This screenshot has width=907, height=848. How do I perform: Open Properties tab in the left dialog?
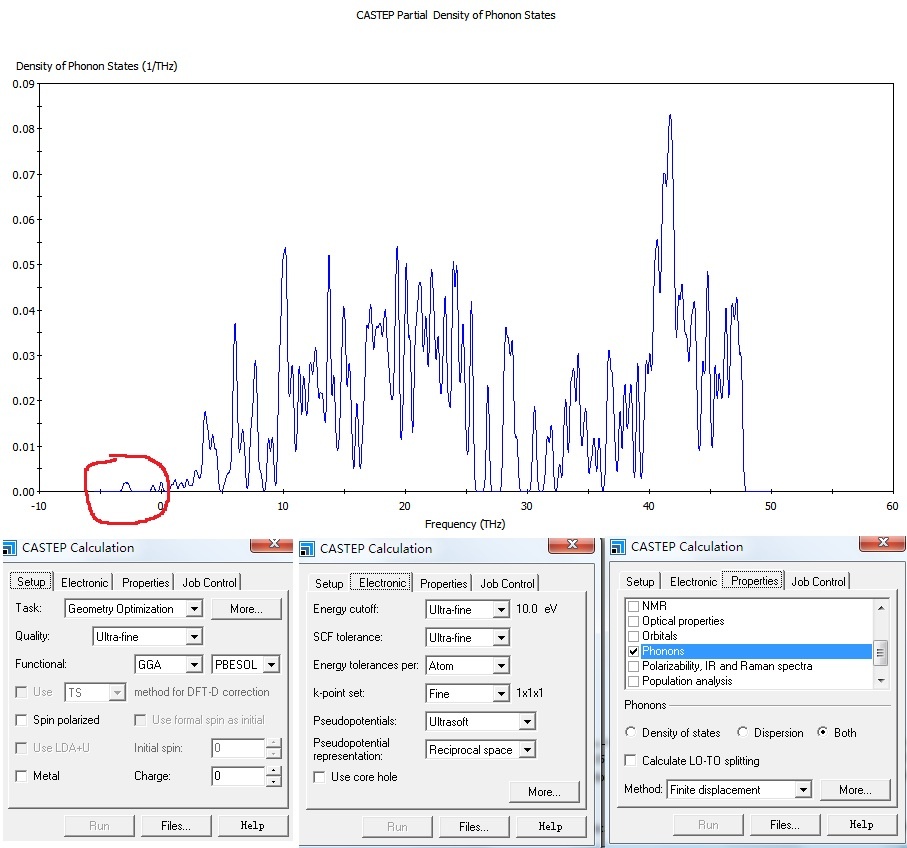tap(145, 582)
